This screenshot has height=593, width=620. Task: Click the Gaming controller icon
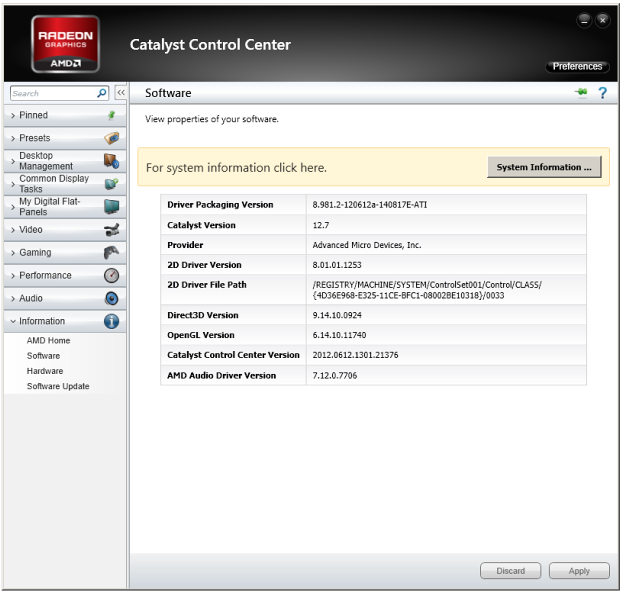[x=112, y=253]
